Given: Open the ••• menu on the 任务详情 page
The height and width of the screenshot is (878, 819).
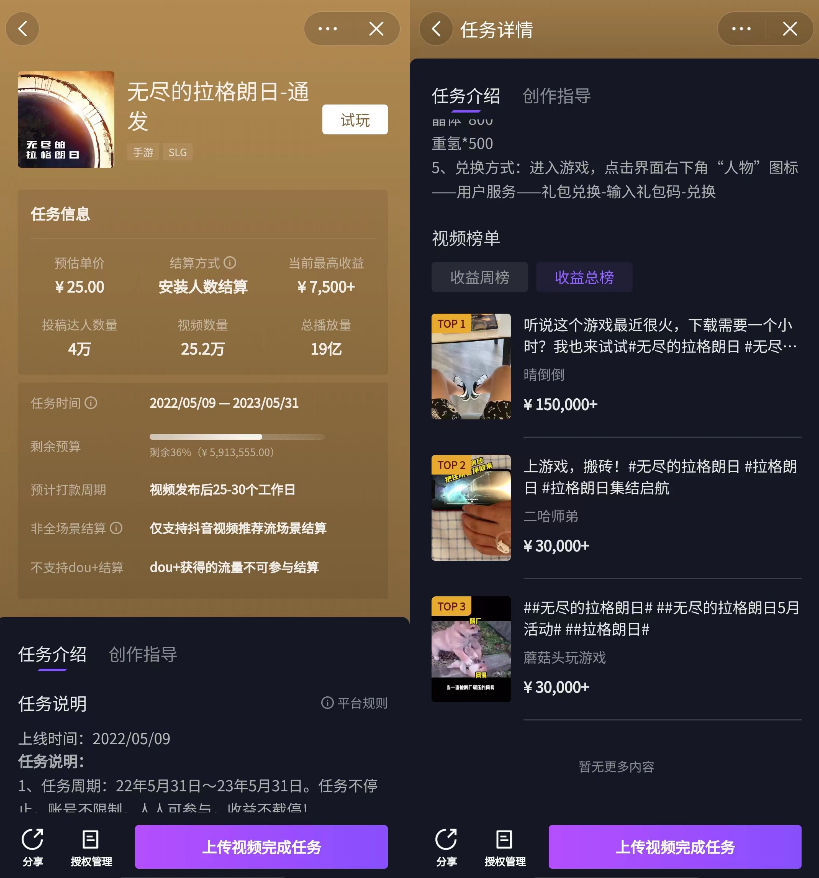Looking at the screenshot, I should [x=741, y=28].
